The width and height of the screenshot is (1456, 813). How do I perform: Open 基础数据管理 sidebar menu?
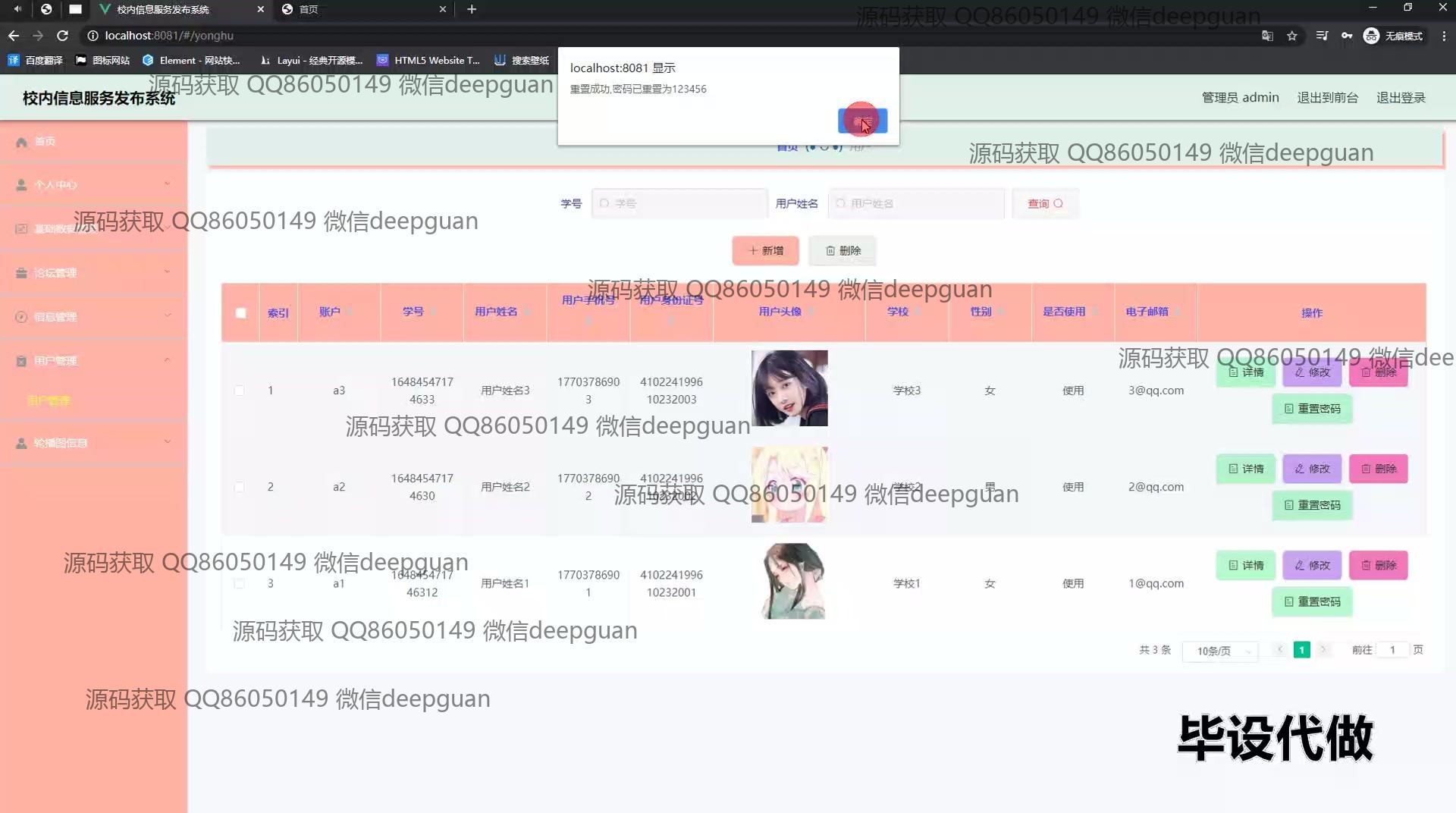click(x=93, y=229)
